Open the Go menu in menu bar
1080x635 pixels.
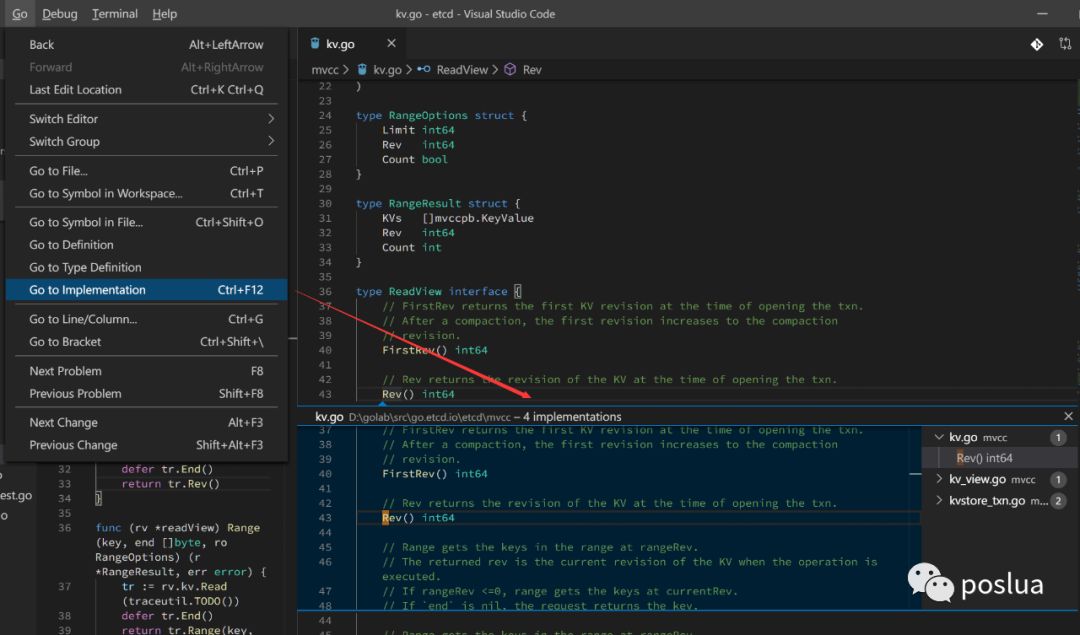tap(19, 14)
